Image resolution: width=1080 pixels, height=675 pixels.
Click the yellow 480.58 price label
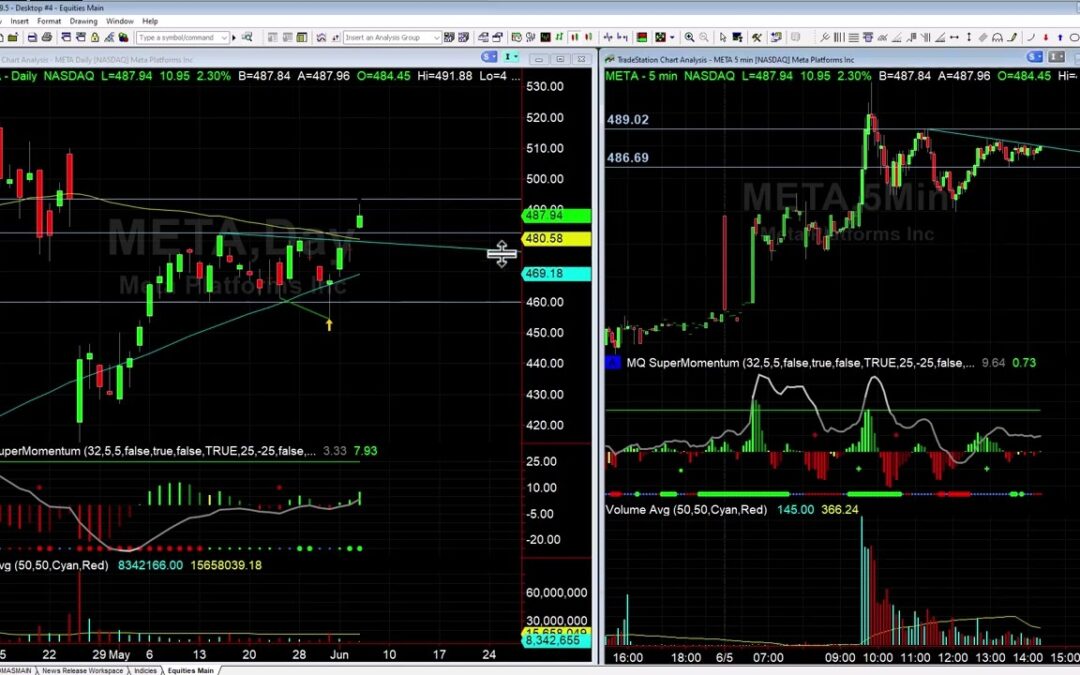(557, 238)
